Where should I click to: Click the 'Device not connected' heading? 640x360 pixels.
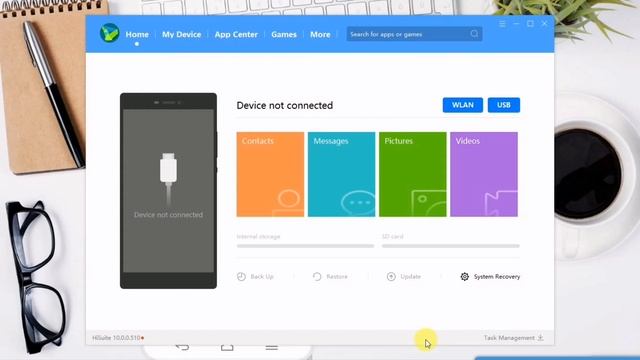pos(285,105)
